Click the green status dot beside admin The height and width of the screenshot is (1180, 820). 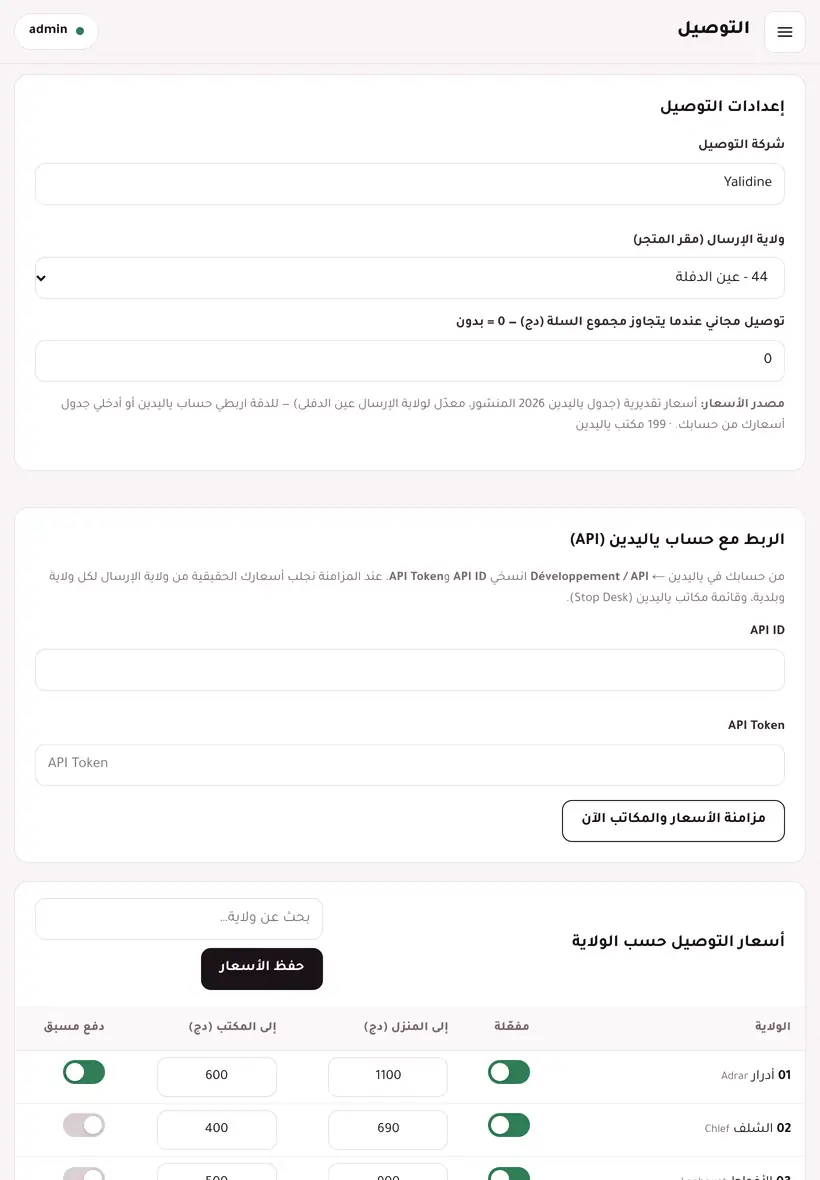click(x=80, y=31)
